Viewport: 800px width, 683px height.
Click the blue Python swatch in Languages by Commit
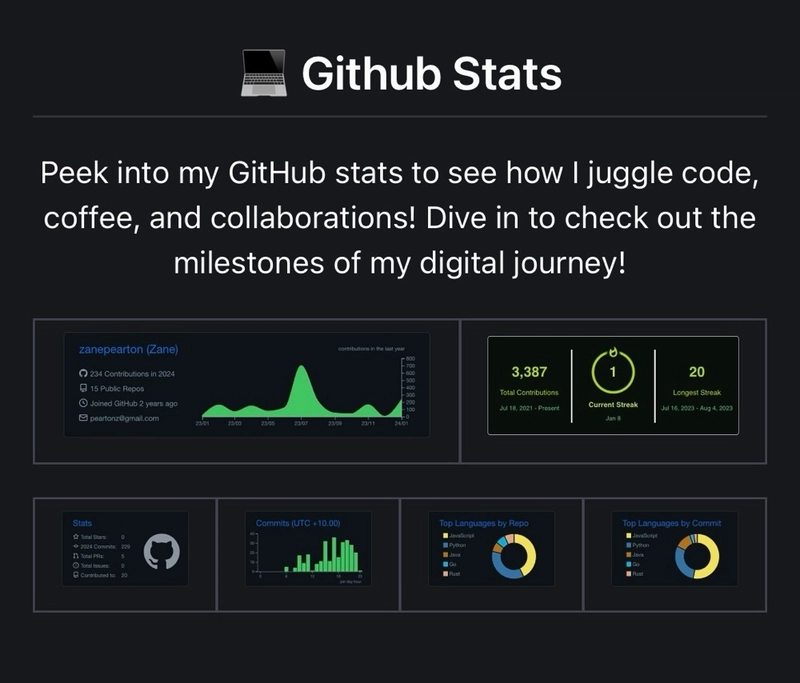point(627,545)
